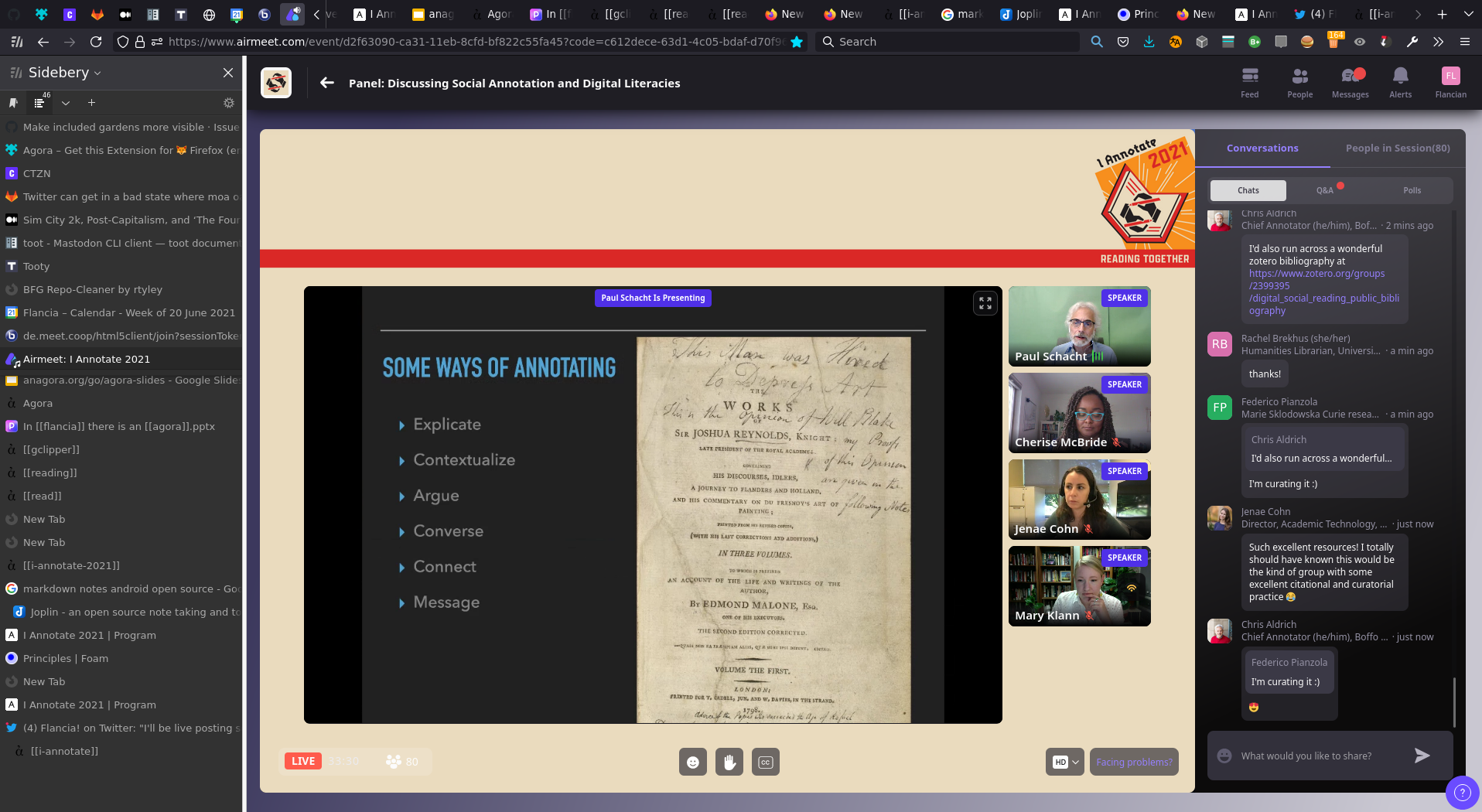Open the Save to Pocket icon
This screenshot has width=1482, height=812.
point(1123,42)
